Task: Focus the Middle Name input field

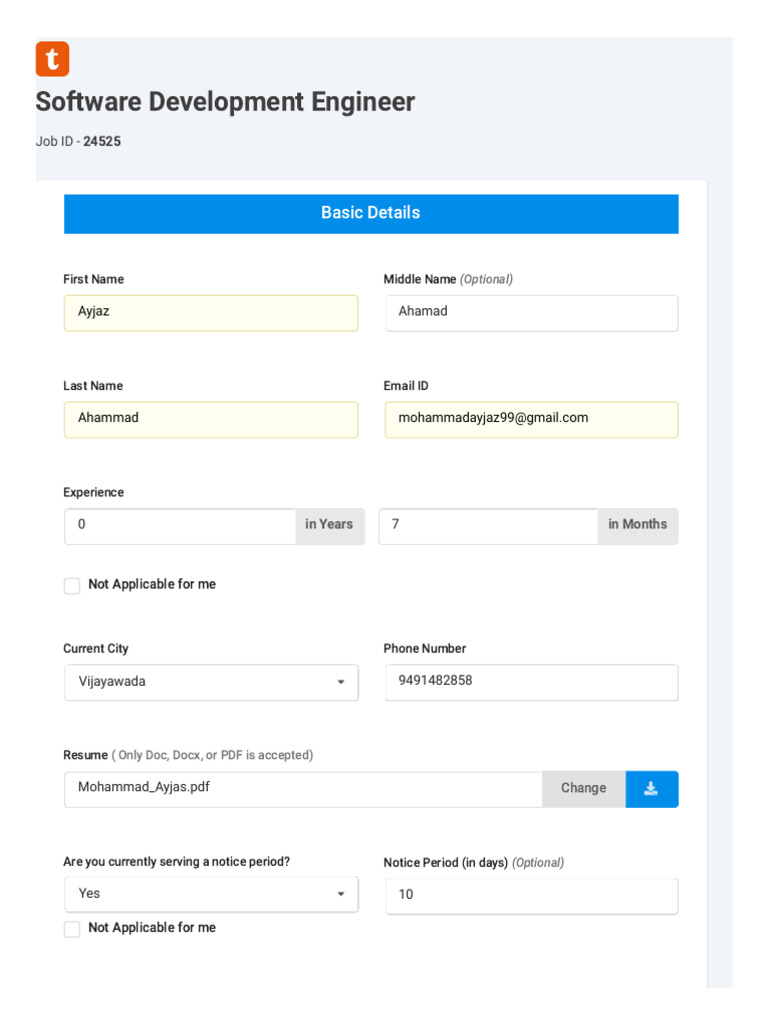Action: pos(531,313)
